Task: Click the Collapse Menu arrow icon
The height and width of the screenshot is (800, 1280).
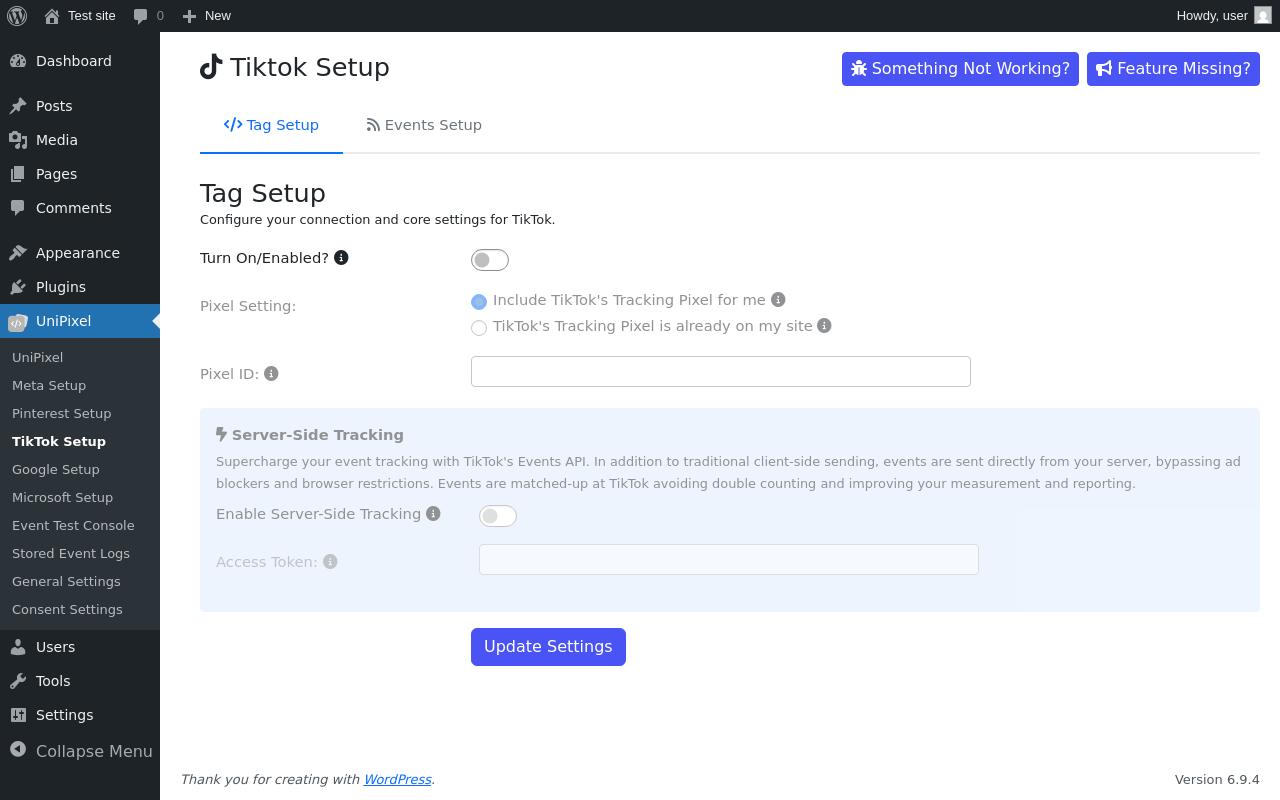Action: tap(18, 749)
